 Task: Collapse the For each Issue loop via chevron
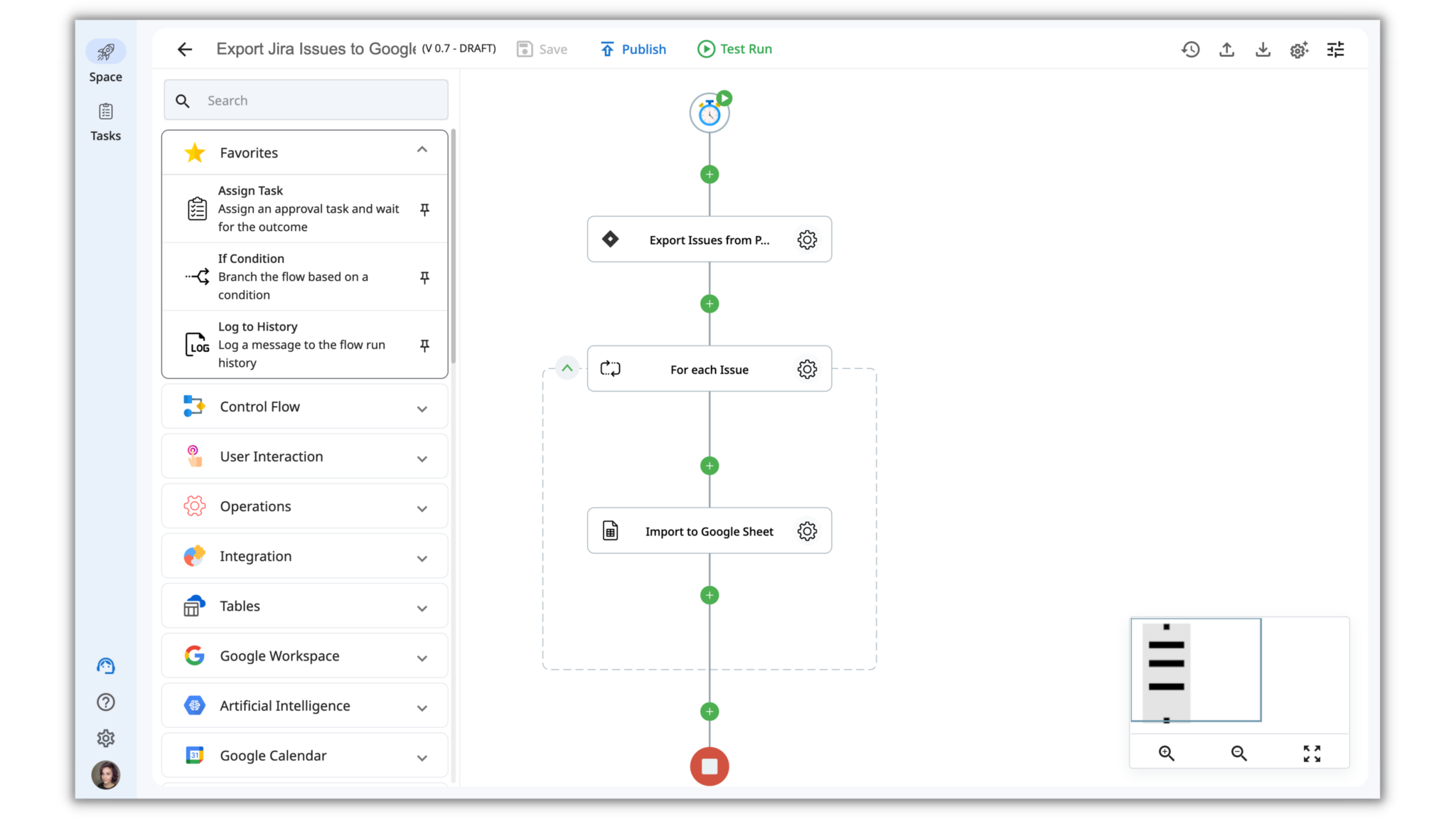tap(567, 368)
